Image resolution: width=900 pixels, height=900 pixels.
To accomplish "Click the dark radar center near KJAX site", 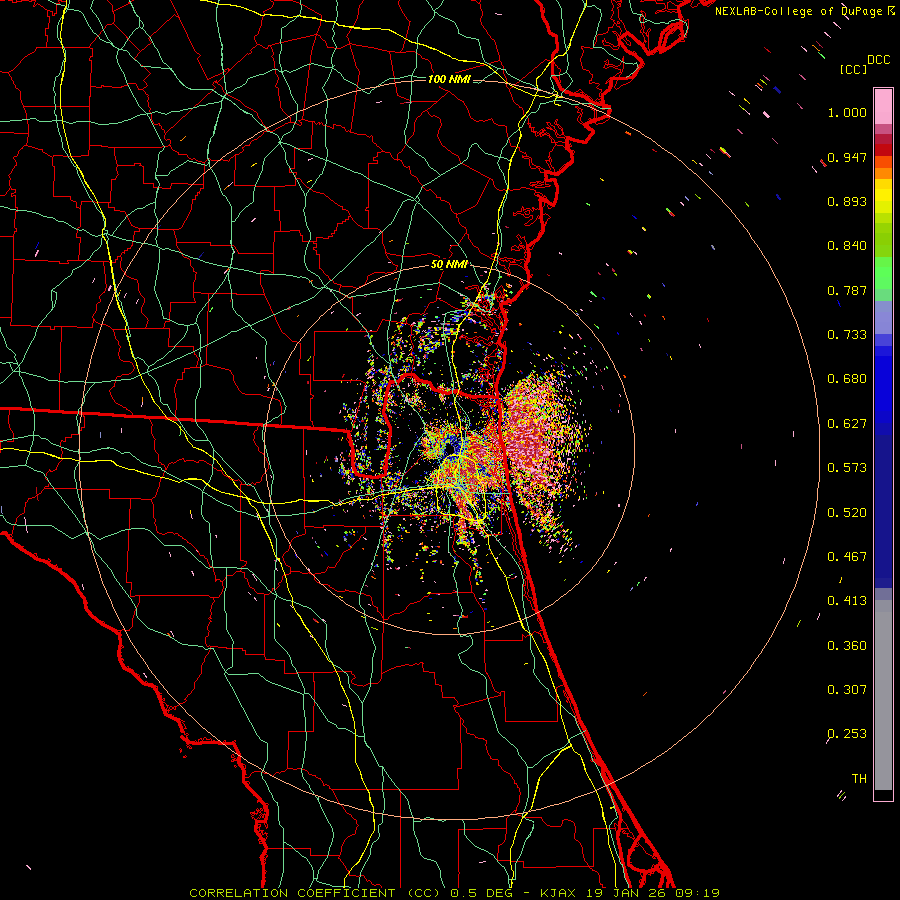I will click(x=450, y=447).
